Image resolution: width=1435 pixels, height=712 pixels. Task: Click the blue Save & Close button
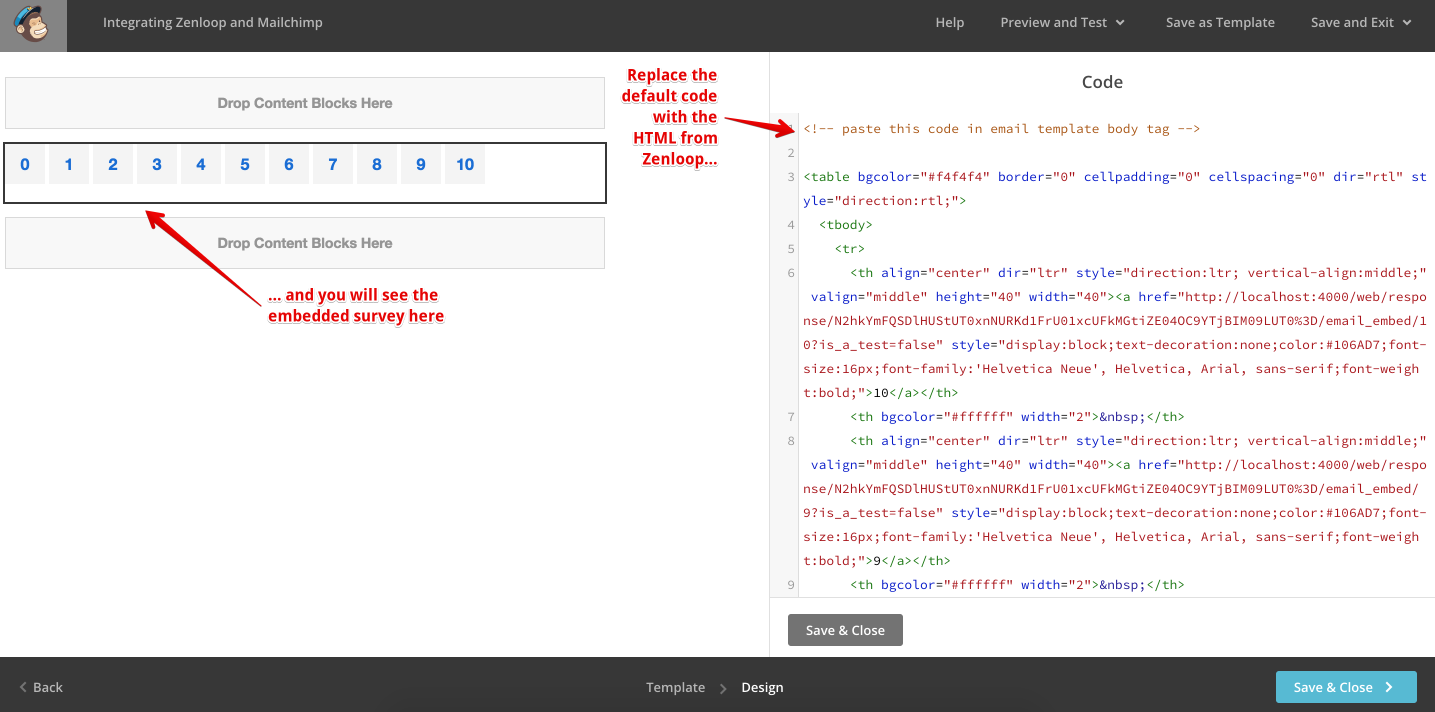coord(1346,687)
